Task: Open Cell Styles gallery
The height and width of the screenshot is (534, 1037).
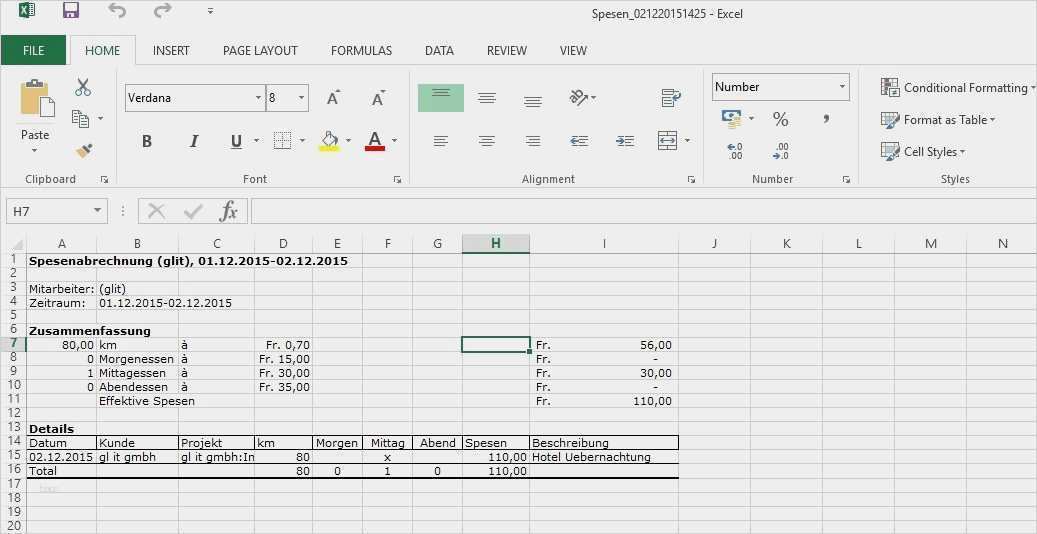Action: [923, 152]
